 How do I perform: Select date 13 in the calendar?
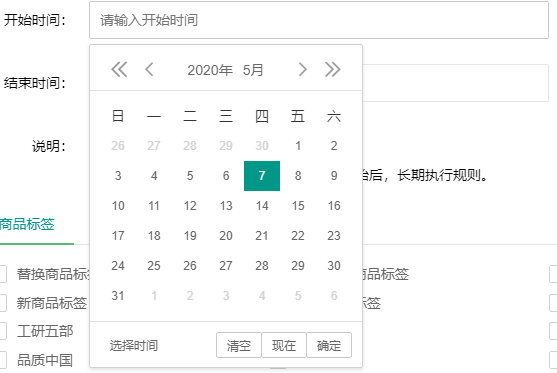click(x=226, y=206)
